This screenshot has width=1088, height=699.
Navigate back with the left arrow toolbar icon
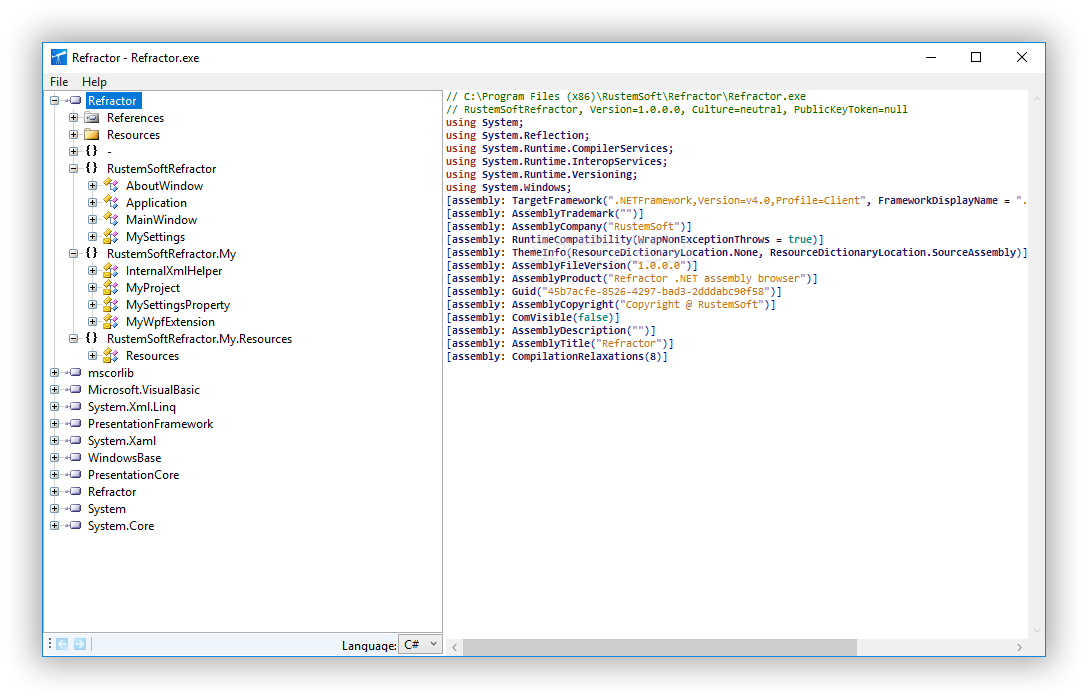point(62,644)
